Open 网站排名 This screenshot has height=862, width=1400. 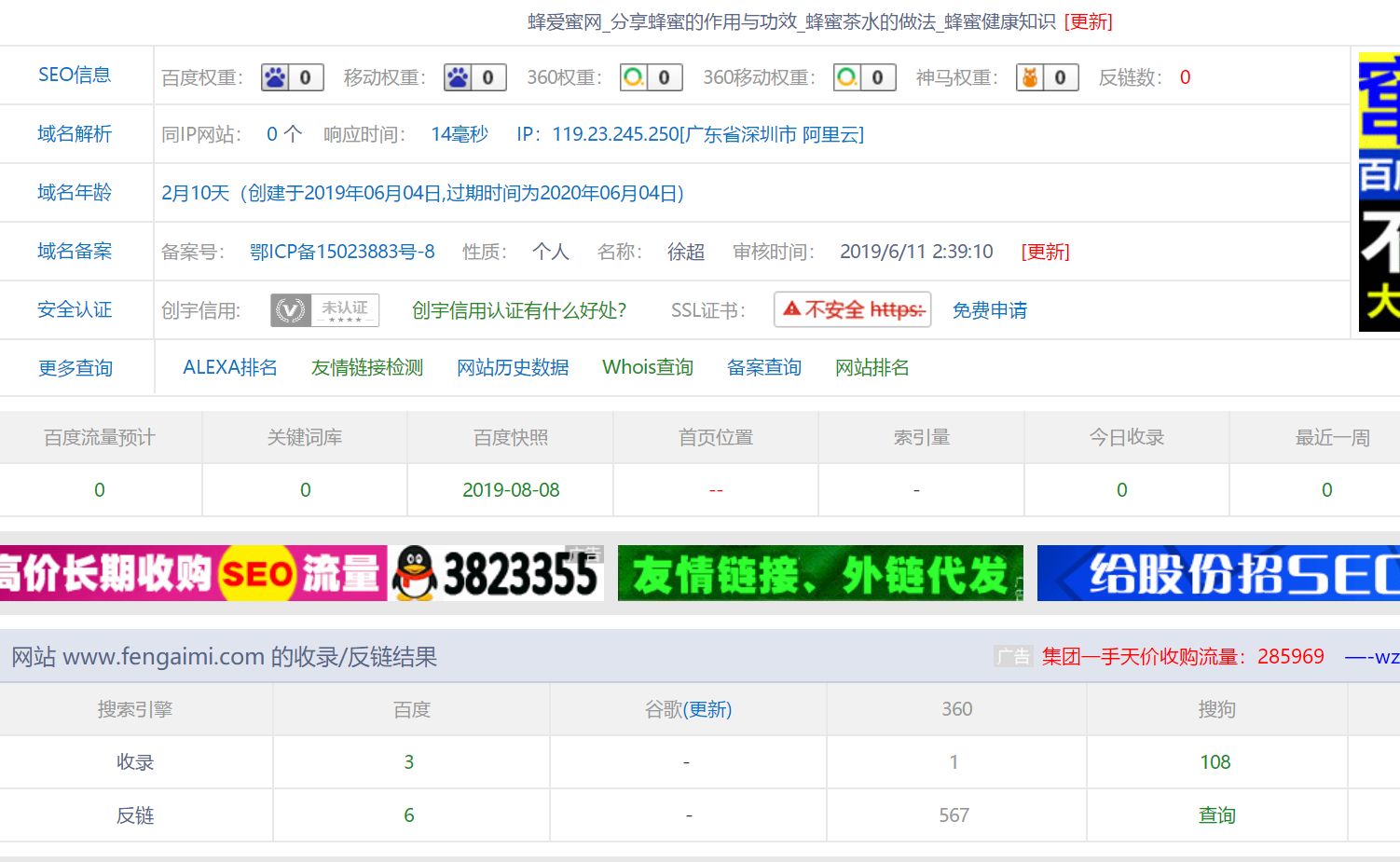point(872,367)
